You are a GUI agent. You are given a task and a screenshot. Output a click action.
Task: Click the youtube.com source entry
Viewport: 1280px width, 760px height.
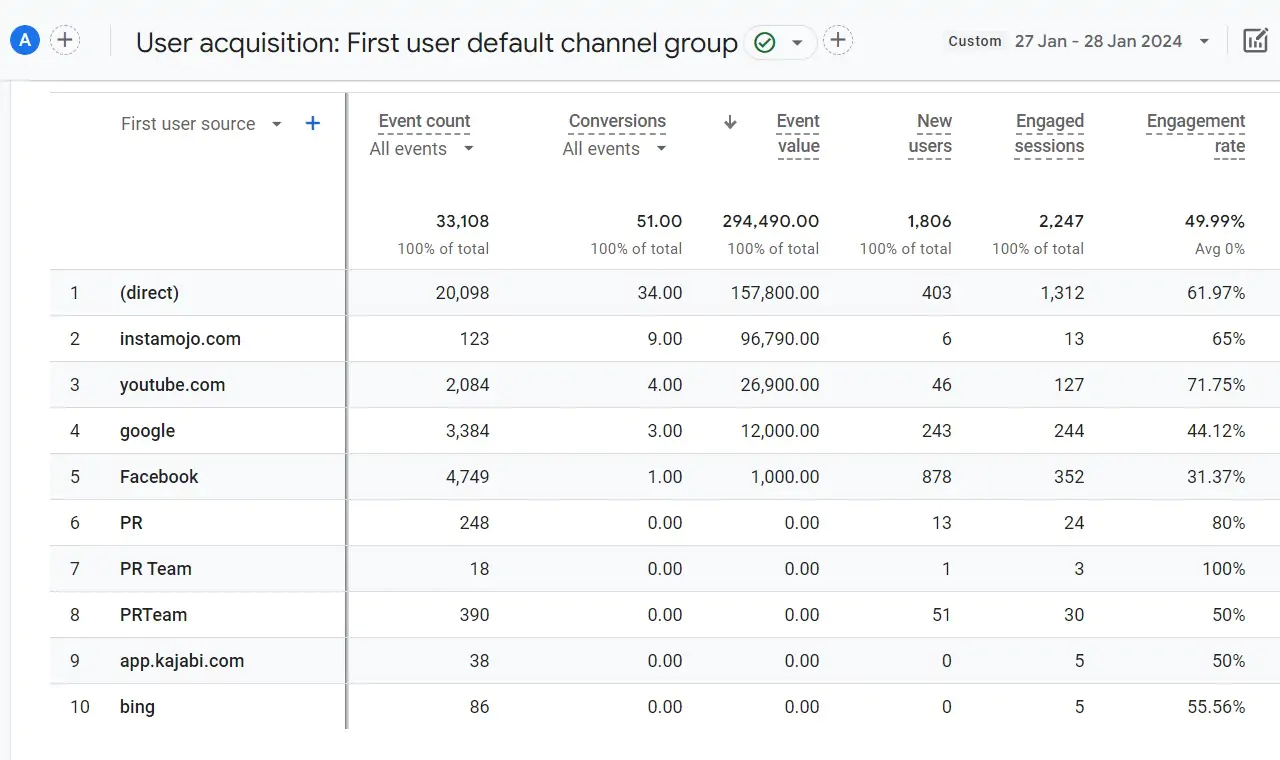172,385
